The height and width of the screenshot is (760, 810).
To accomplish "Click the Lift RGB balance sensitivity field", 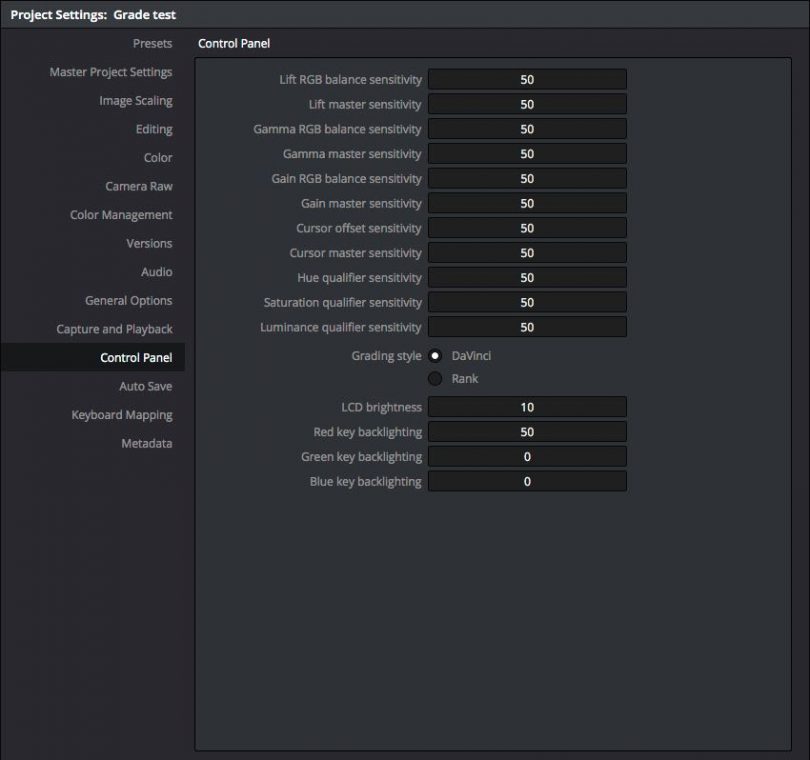I will [527, 79].
